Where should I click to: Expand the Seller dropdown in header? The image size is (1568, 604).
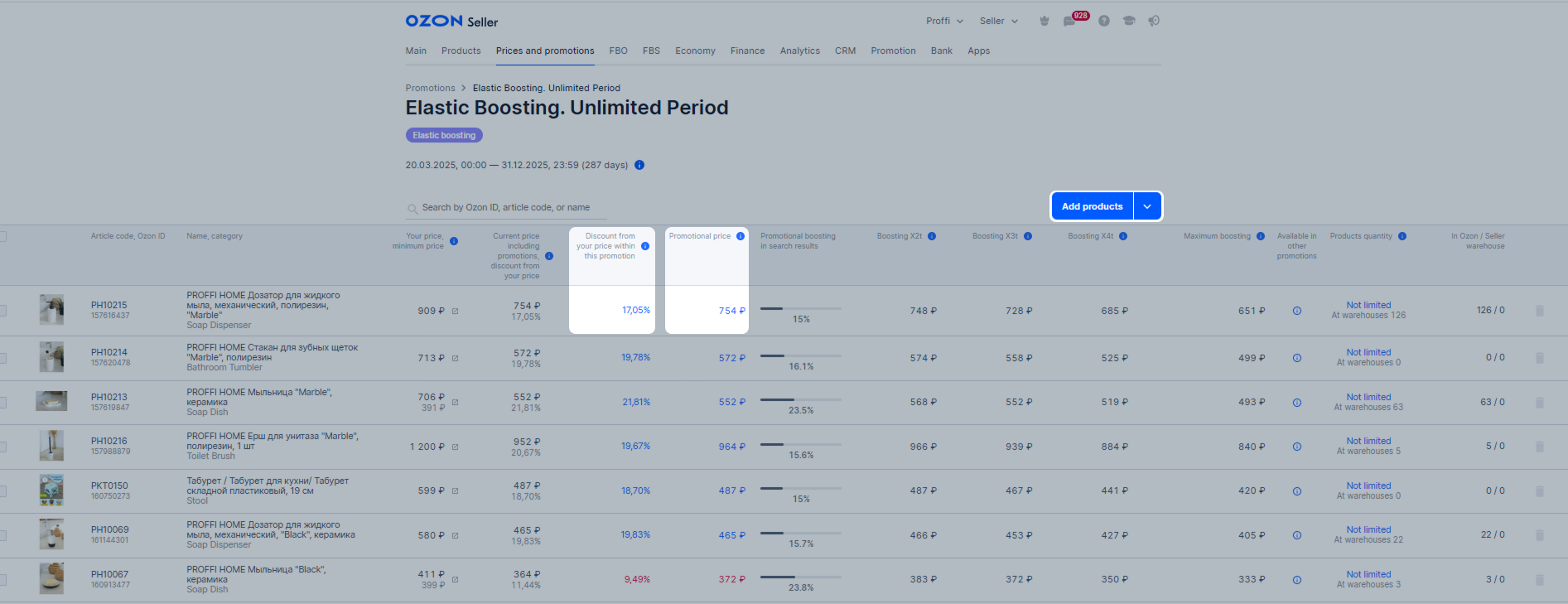click(x=998, y=21)
